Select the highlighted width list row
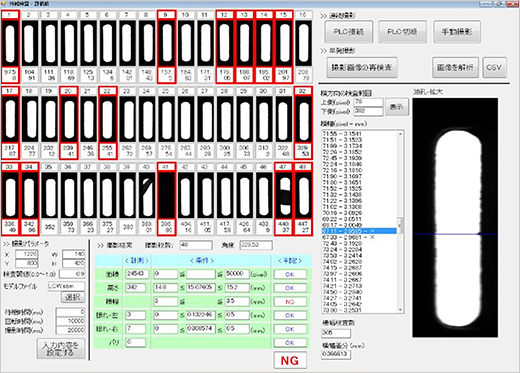The height and width of the screenshot is (373, 520). [x=359, y=231]
